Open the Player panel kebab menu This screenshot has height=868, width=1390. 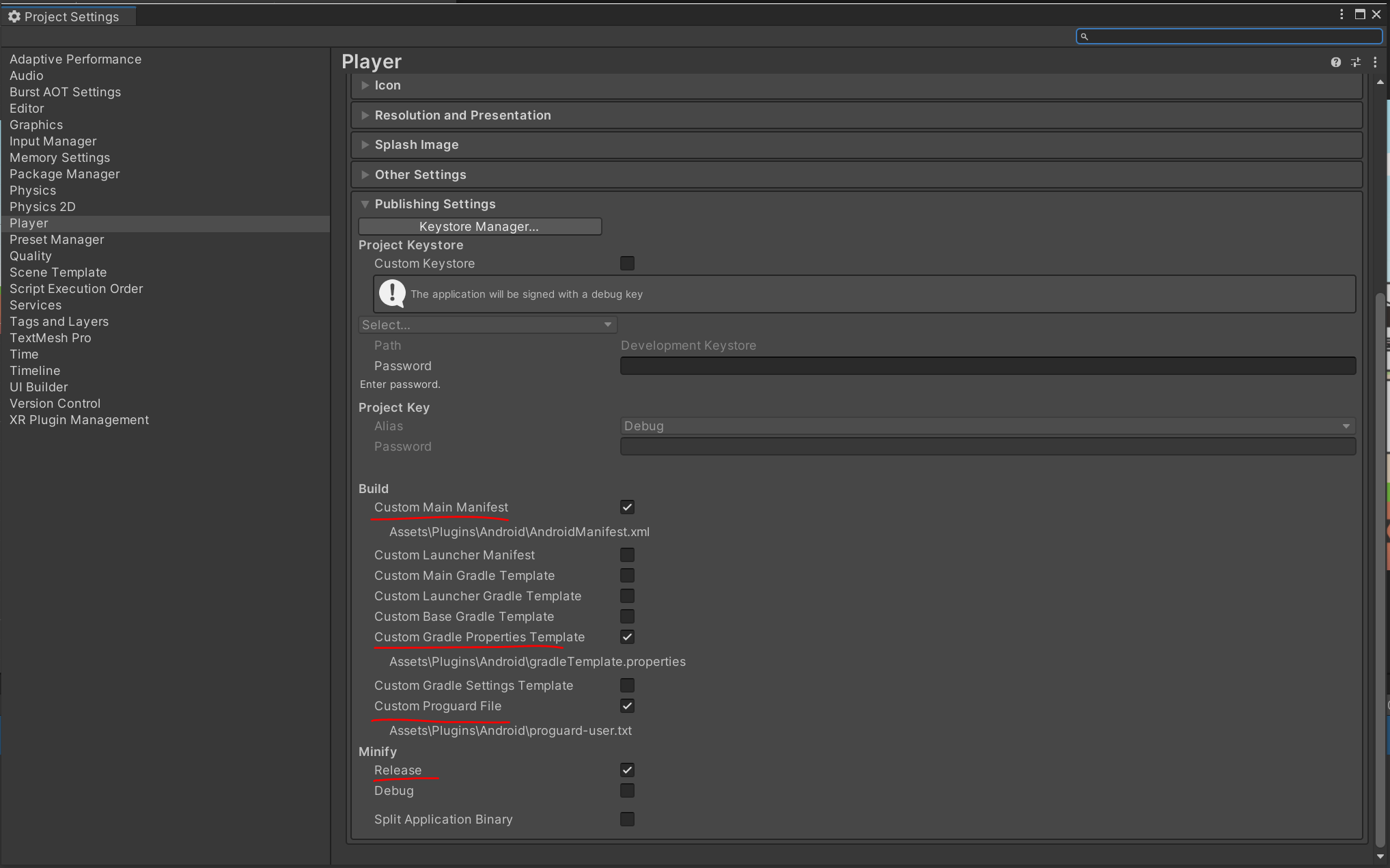1375,62
